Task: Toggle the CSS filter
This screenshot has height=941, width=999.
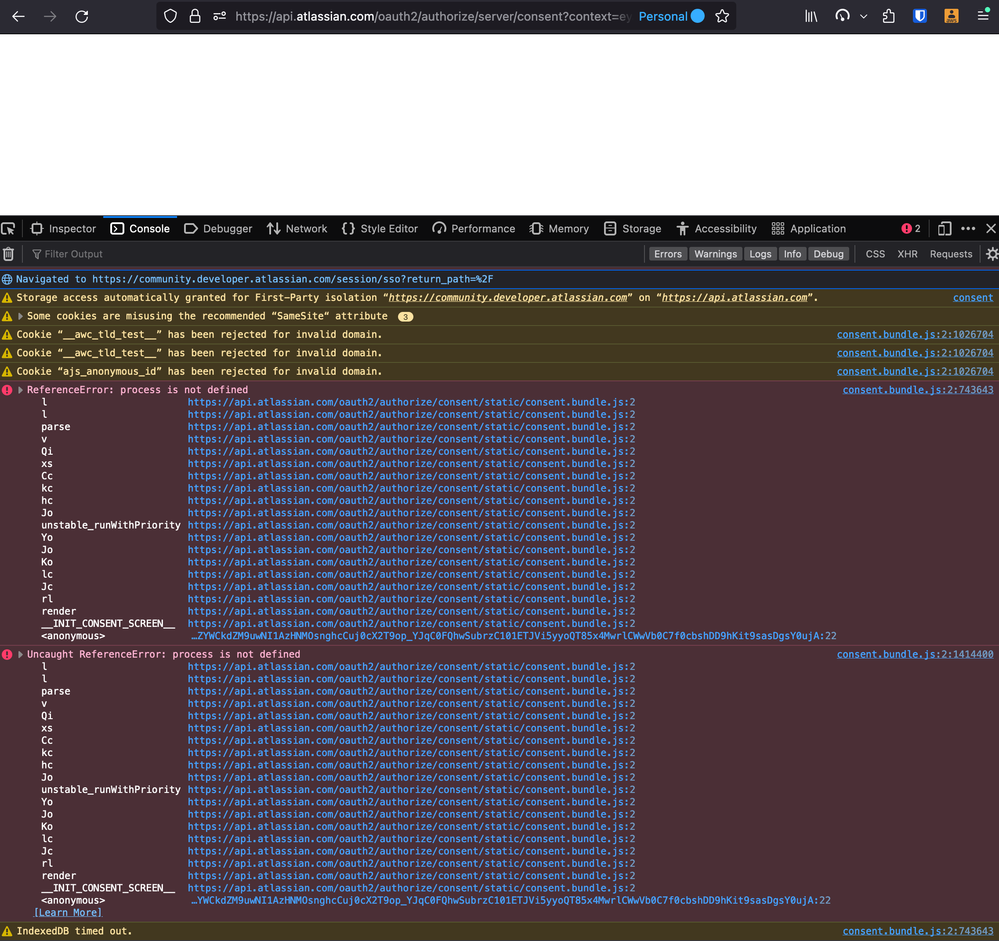Action: click(x=875, y=254)
